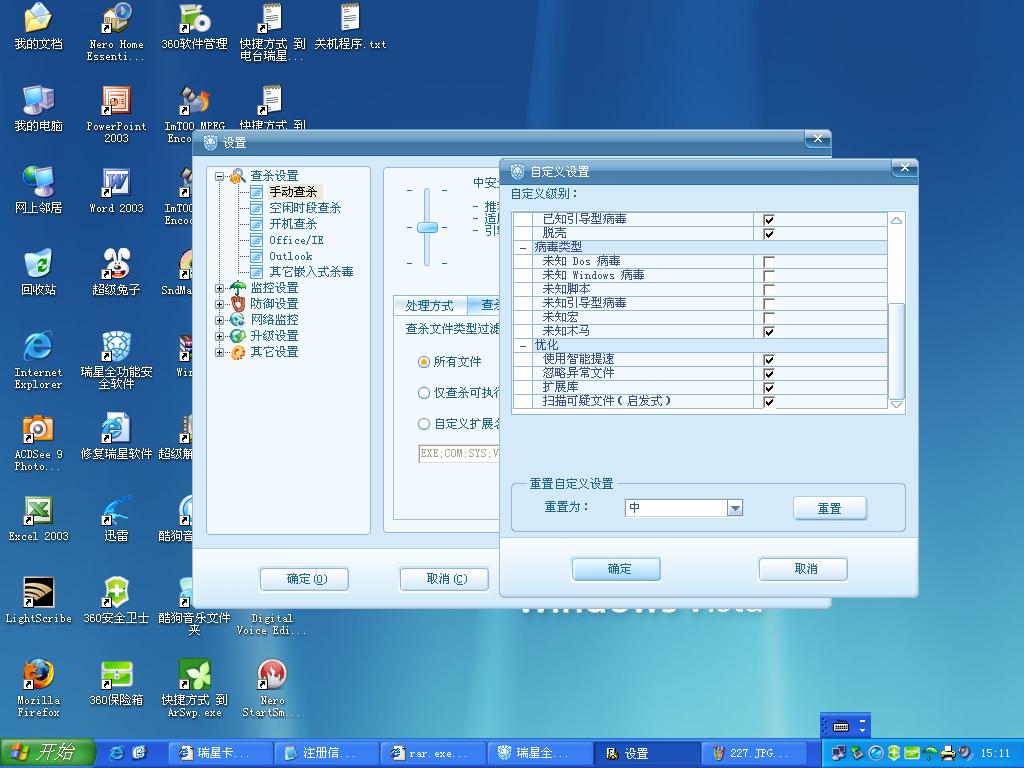Open the 瑞星全功能安全软件 desktop icon
This screenshot has width=1024, height=768.
pos(116,347)
